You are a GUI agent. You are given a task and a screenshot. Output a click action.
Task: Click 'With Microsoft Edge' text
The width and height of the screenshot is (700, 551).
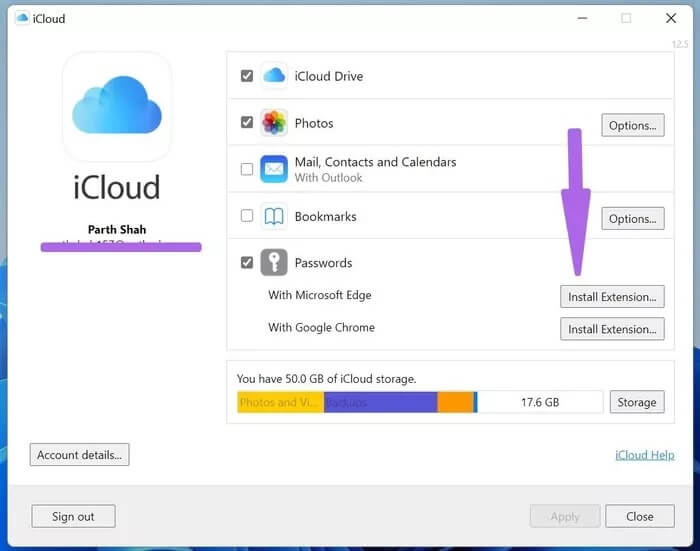pos(320,295)
